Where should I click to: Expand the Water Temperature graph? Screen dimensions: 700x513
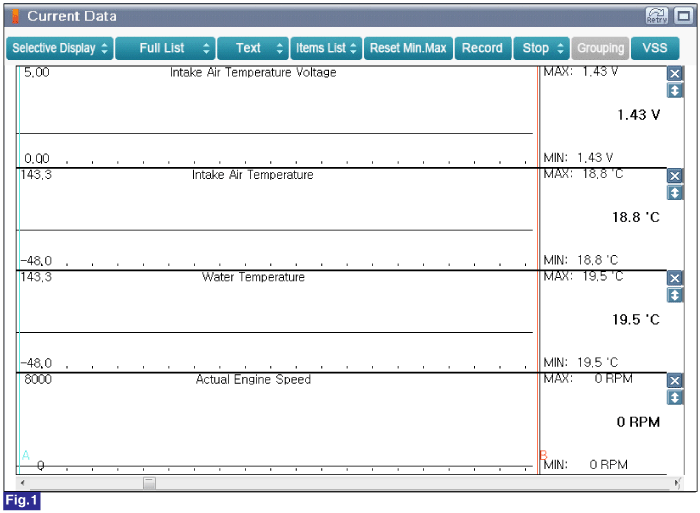[675, 295]
